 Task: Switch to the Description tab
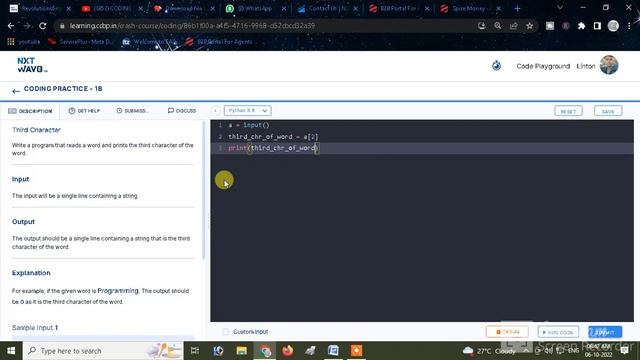pyautogui.click(x=30, y=111)
